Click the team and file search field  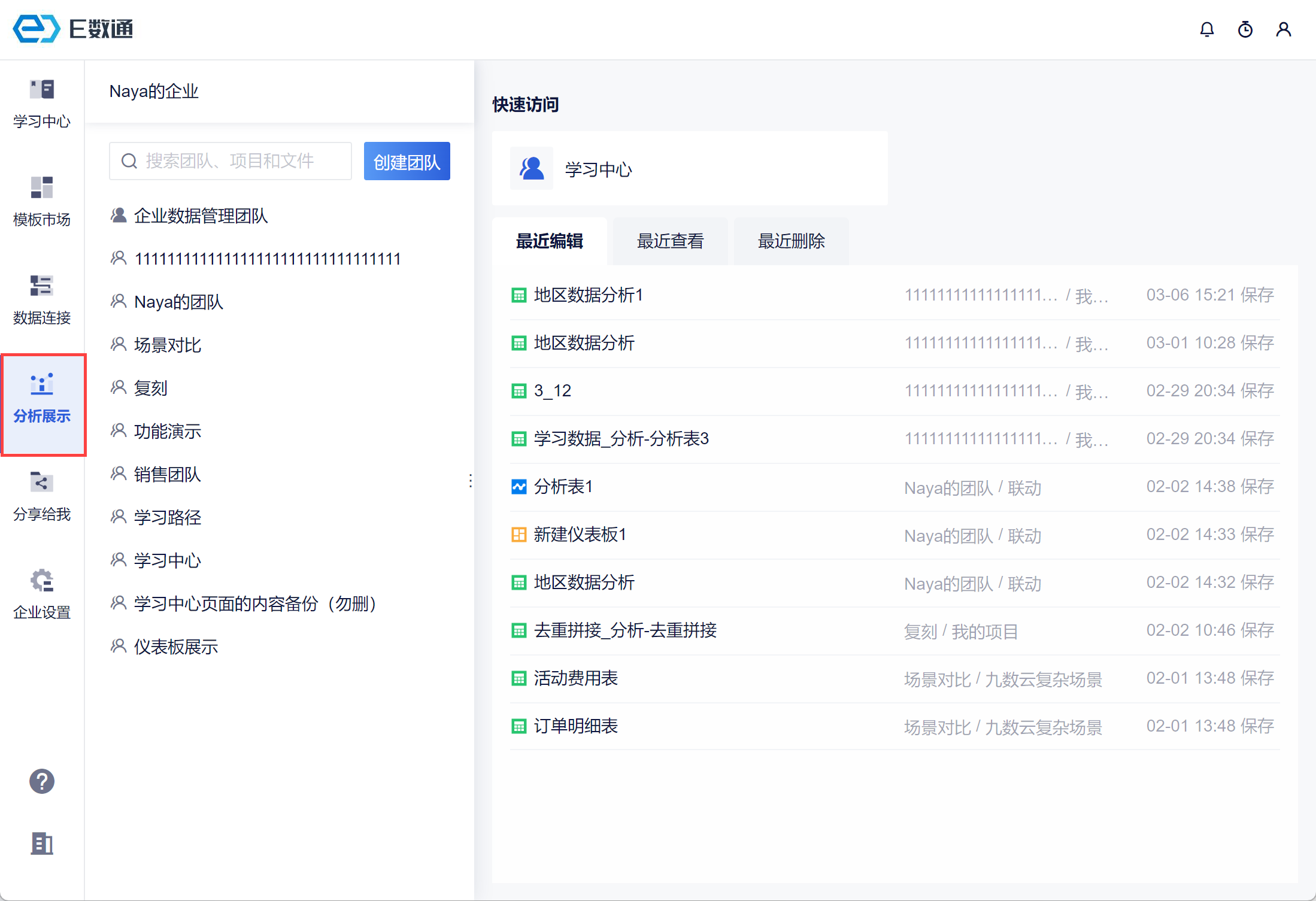[230, 161]
